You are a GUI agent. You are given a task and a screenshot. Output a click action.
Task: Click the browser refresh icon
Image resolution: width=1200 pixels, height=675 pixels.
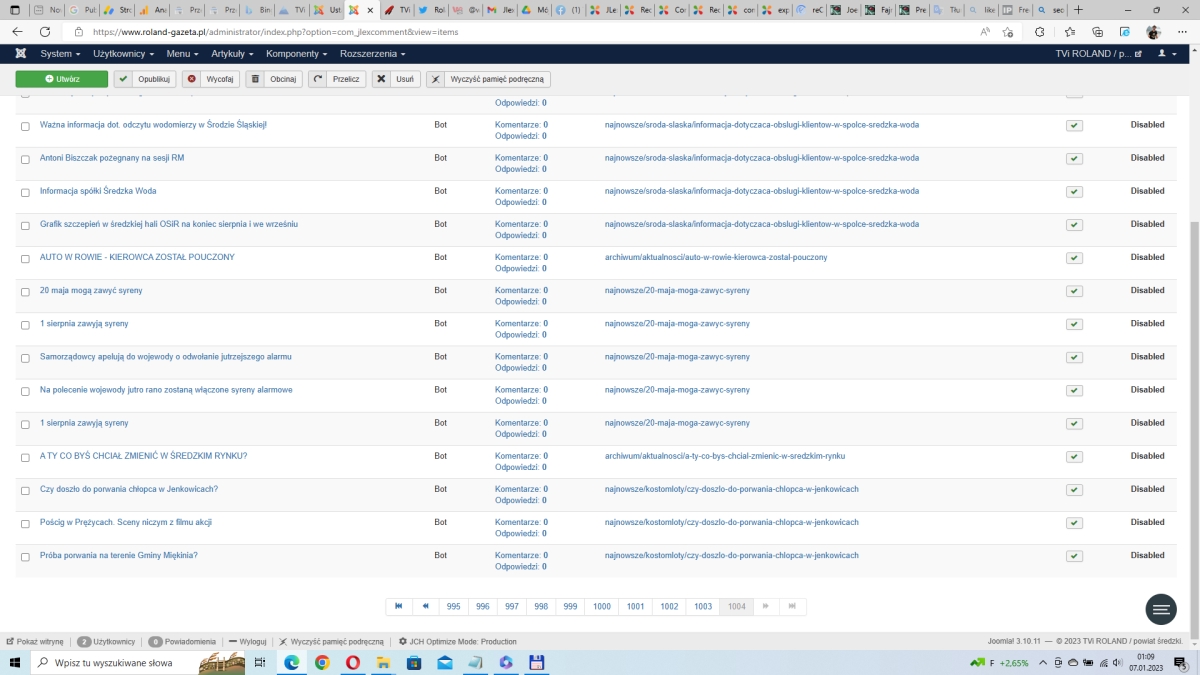pos(45,32)
